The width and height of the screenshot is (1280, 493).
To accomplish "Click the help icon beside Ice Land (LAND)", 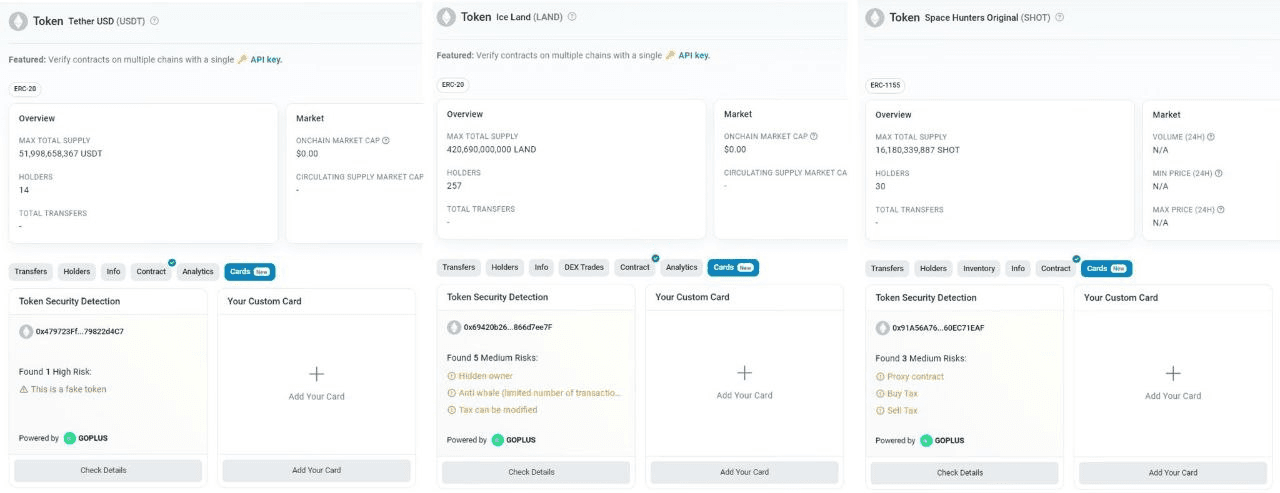I will [x=572, y=17].
